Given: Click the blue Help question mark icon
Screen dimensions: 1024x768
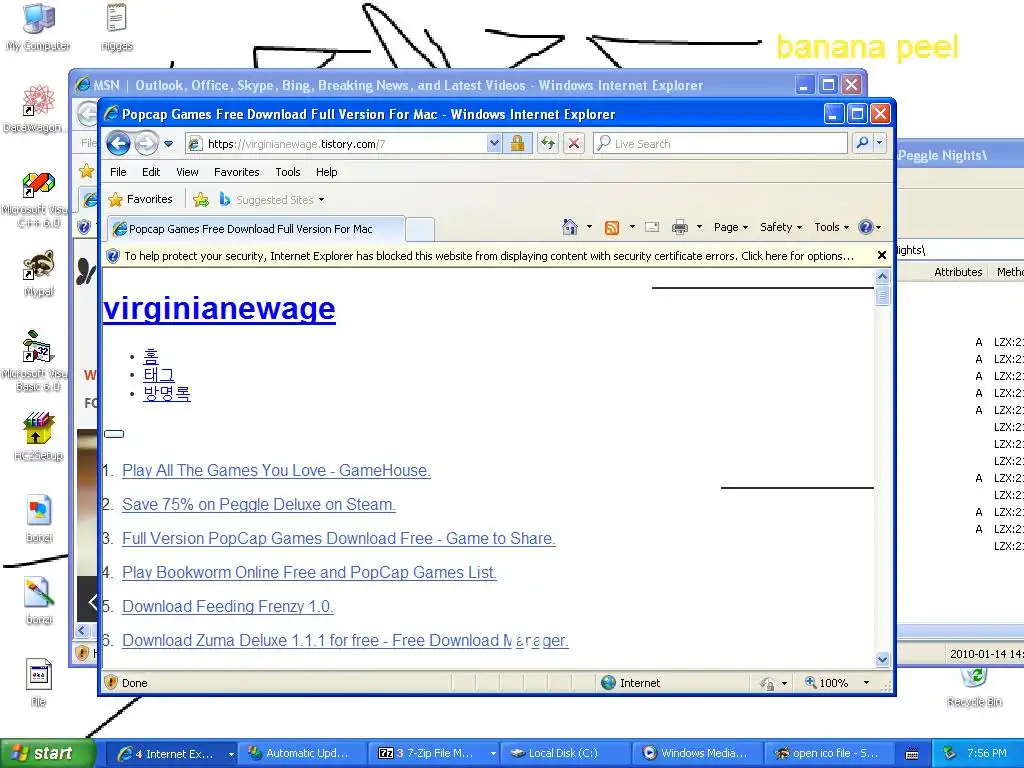Looking at the screenshot, I should pyautogui.click(x=866, y=227).
